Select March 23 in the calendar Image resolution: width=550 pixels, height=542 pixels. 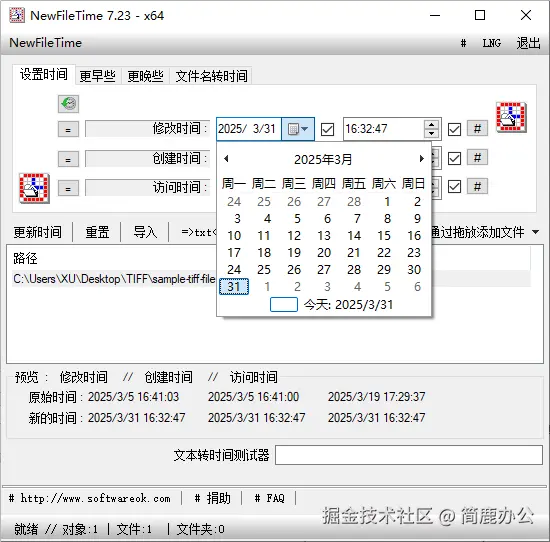tap(414, 253)
